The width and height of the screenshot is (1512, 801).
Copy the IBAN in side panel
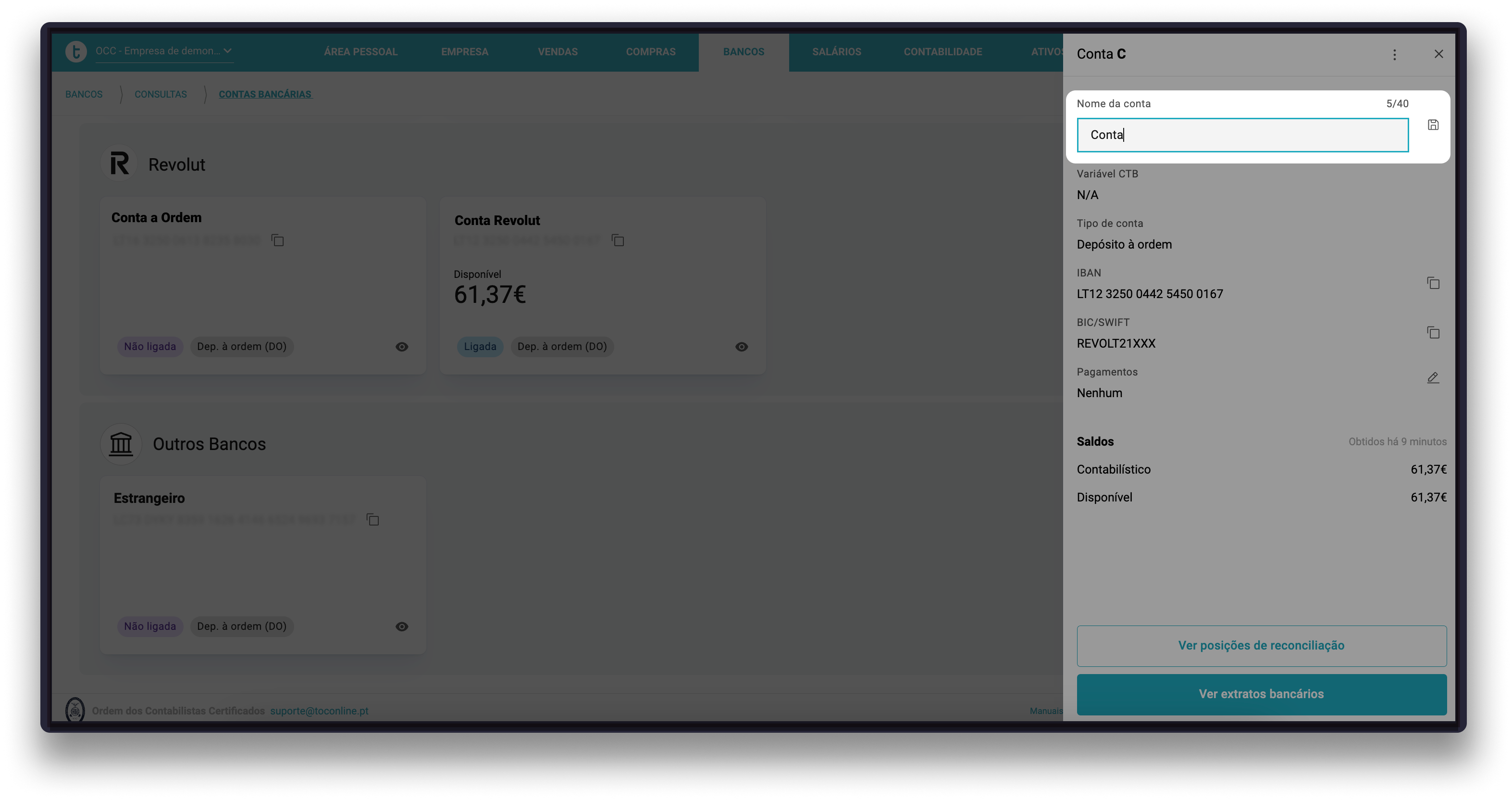pyautogui.click(x=1433, y=283)
